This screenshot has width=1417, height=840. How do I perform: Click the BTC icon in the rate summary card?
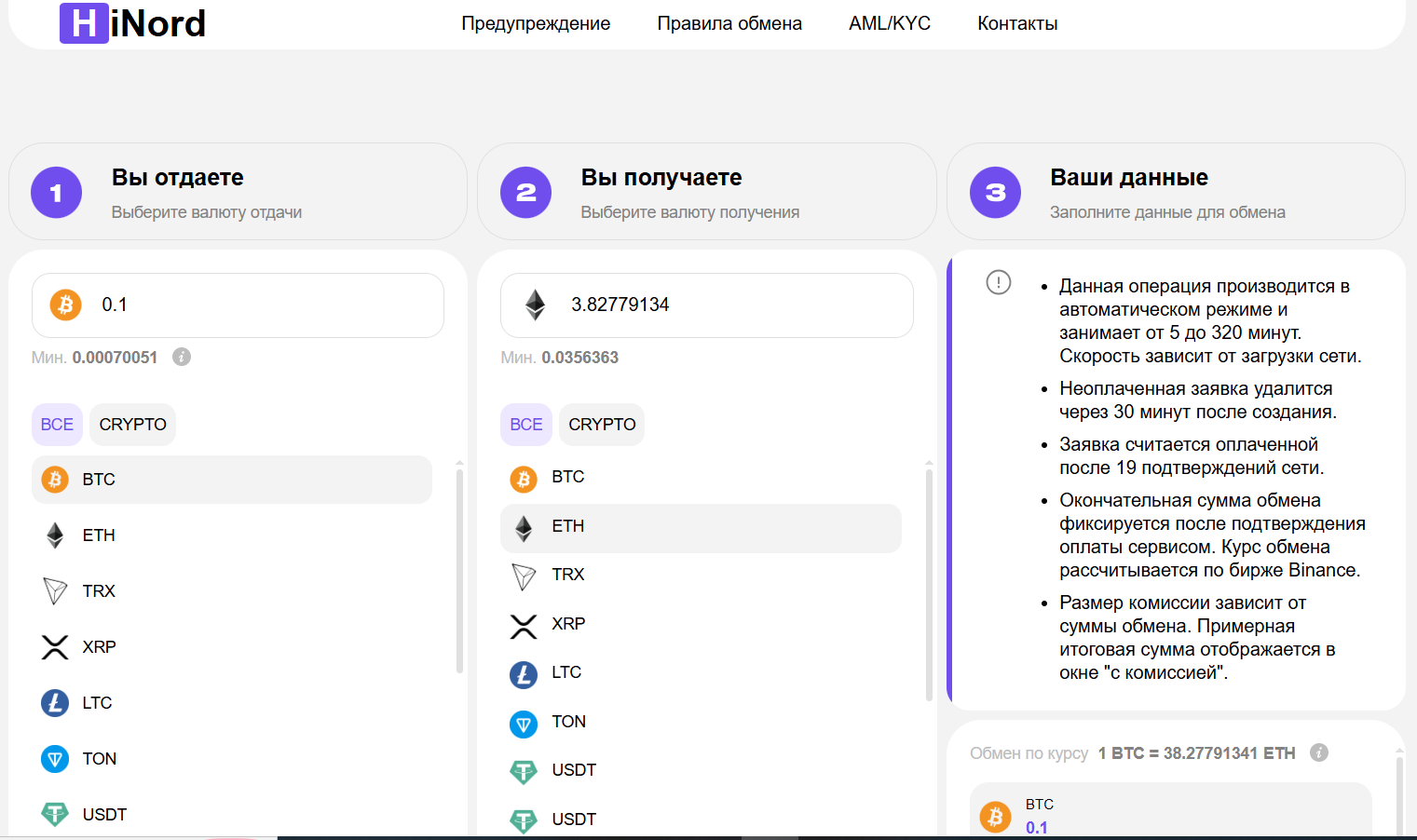pos(995,817)
